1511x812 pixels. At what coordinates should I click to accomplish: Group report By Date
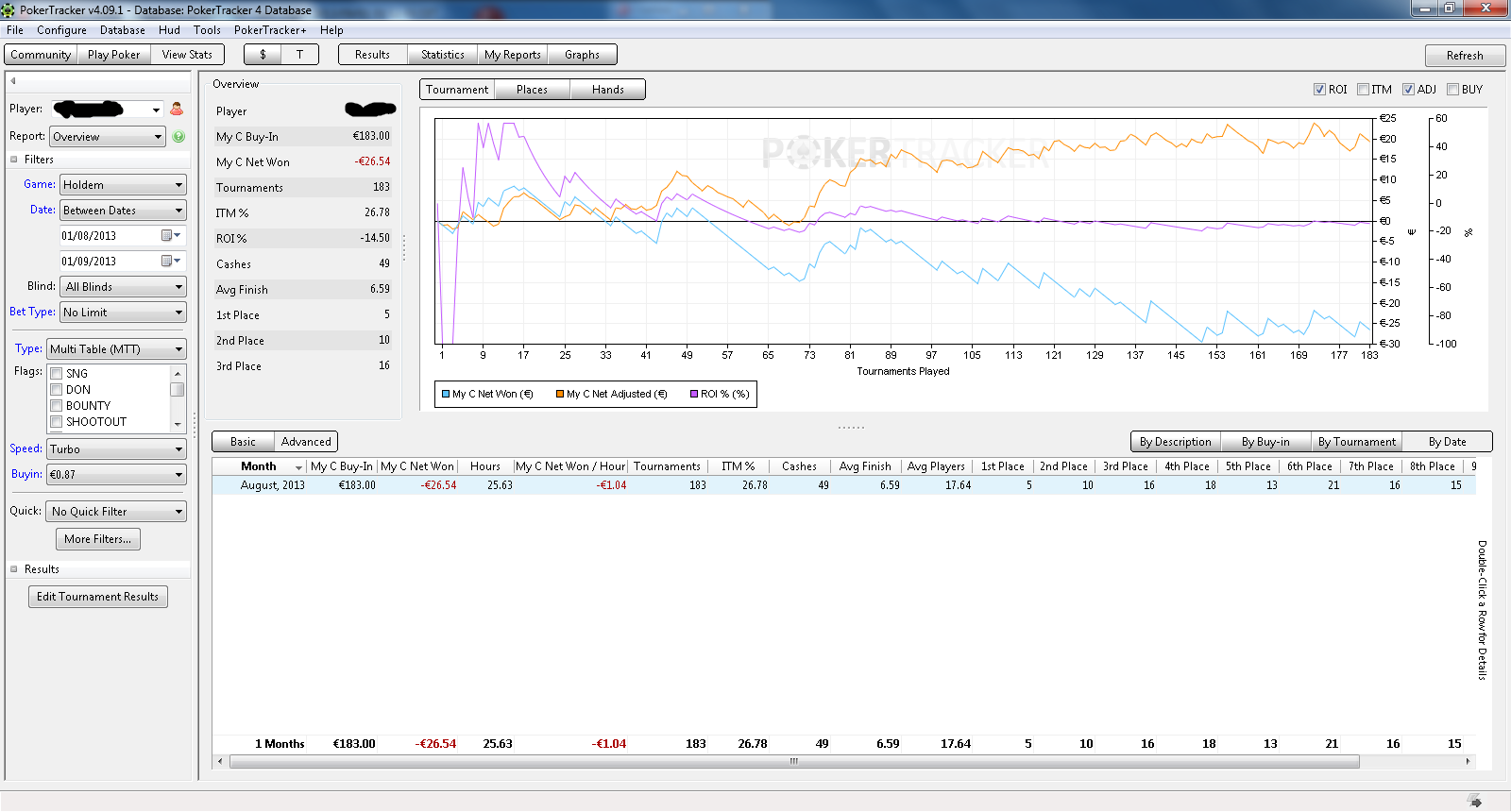(1447, 442)
